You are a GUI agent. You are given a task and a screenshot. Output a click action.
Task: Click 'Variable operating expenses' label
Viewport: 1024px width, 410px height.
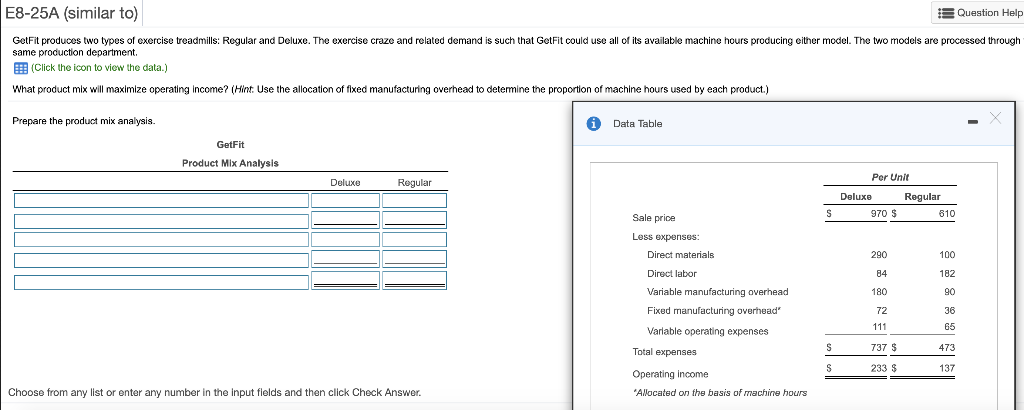tap(707, 331)
